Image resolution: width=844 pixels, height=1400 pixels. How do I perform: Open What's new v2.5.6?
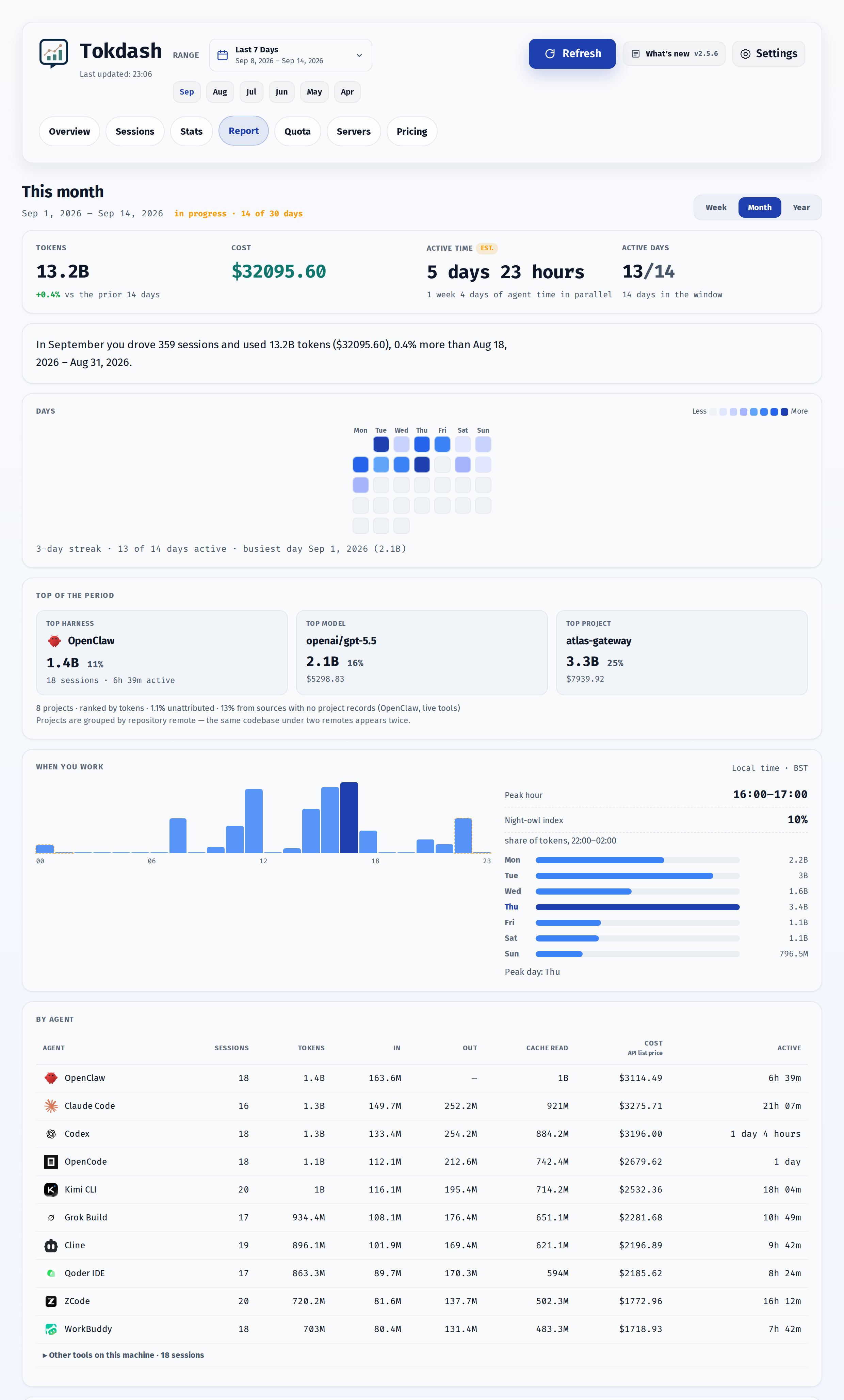click(x=674, y=54)
